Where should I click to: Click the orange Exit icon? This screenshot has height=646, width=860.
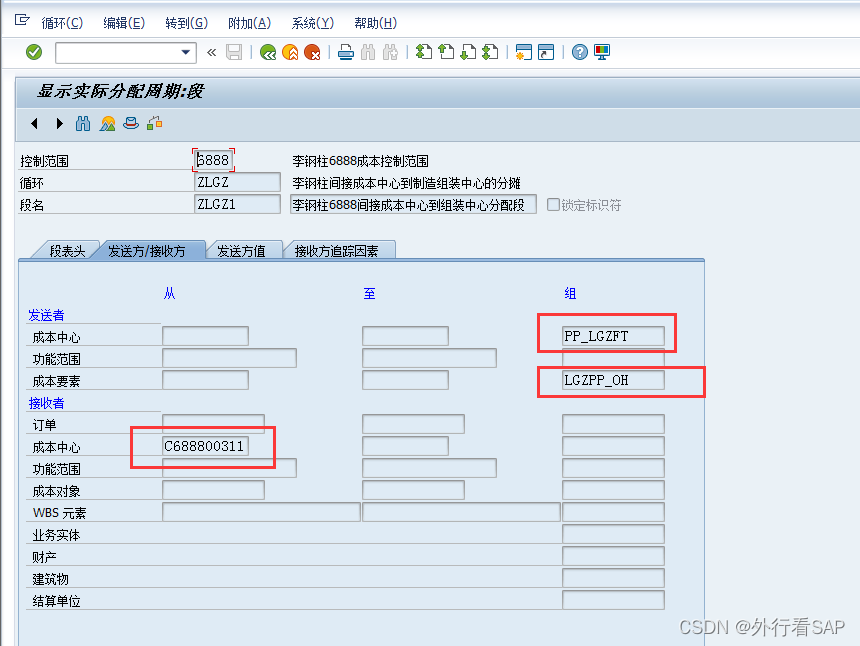[x=290, y=53]
